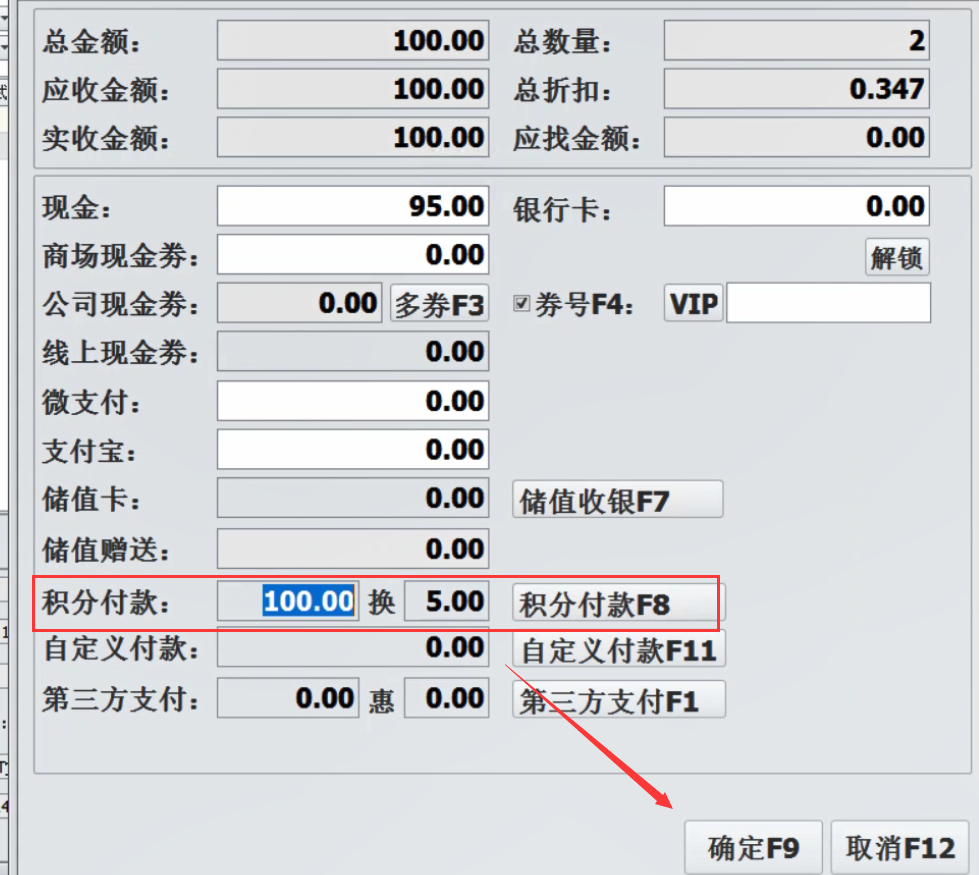
Task: Open 自定义付款F11 custom payment
Action: click(619, 650)
